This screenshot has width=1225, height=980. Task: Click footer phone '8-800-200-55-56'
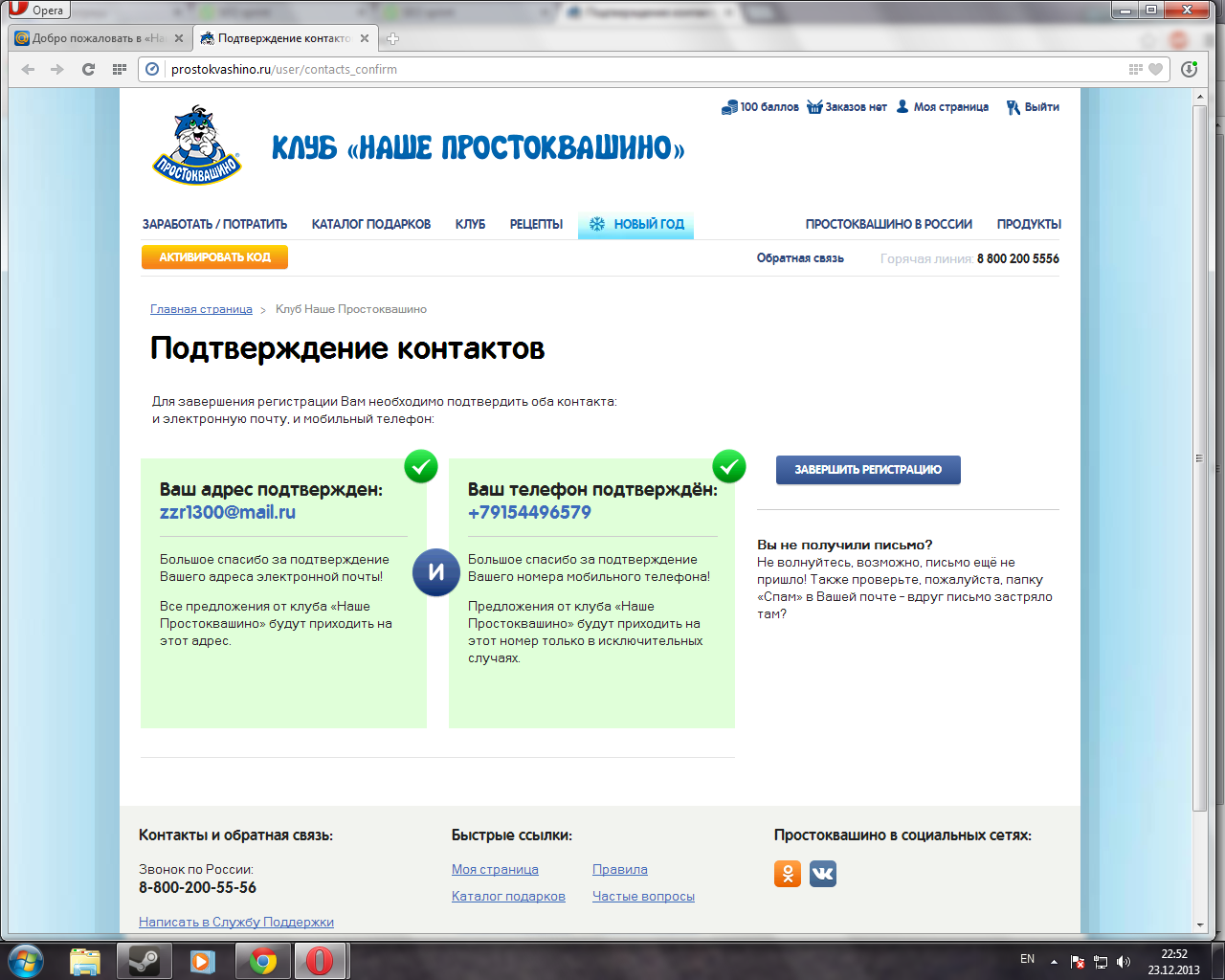click(x=198, y=887)
